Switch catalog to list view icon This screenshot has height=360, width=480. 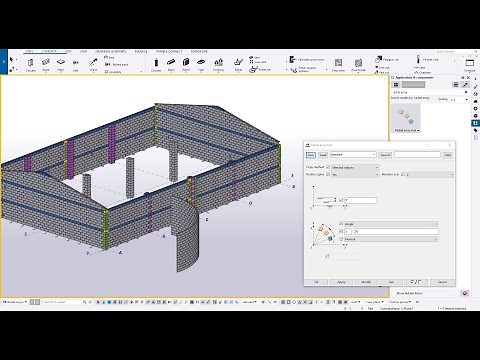[456, 85]
